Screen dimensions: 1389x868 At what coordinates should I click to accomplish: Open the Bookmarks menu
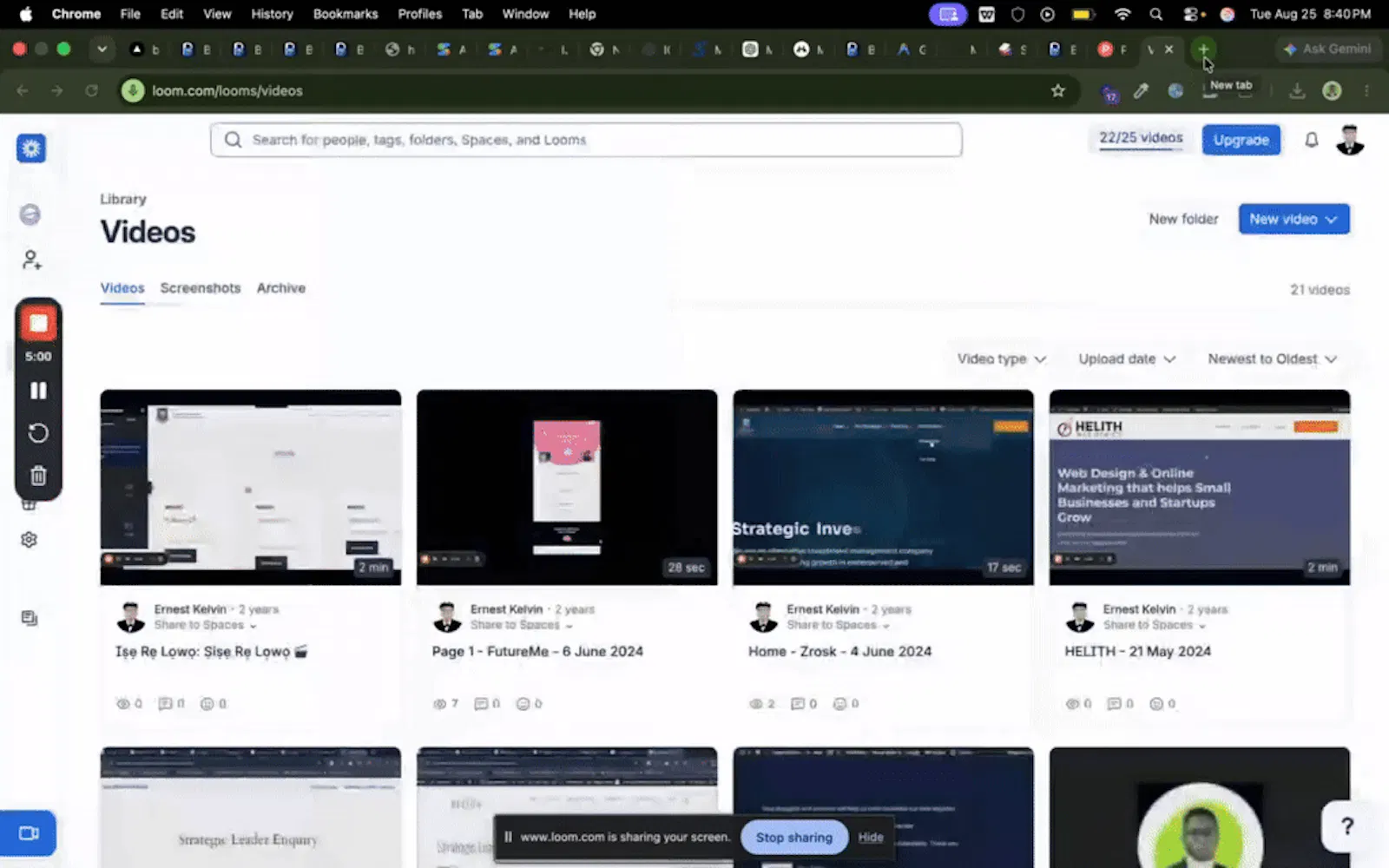click(x=346, y=14)
